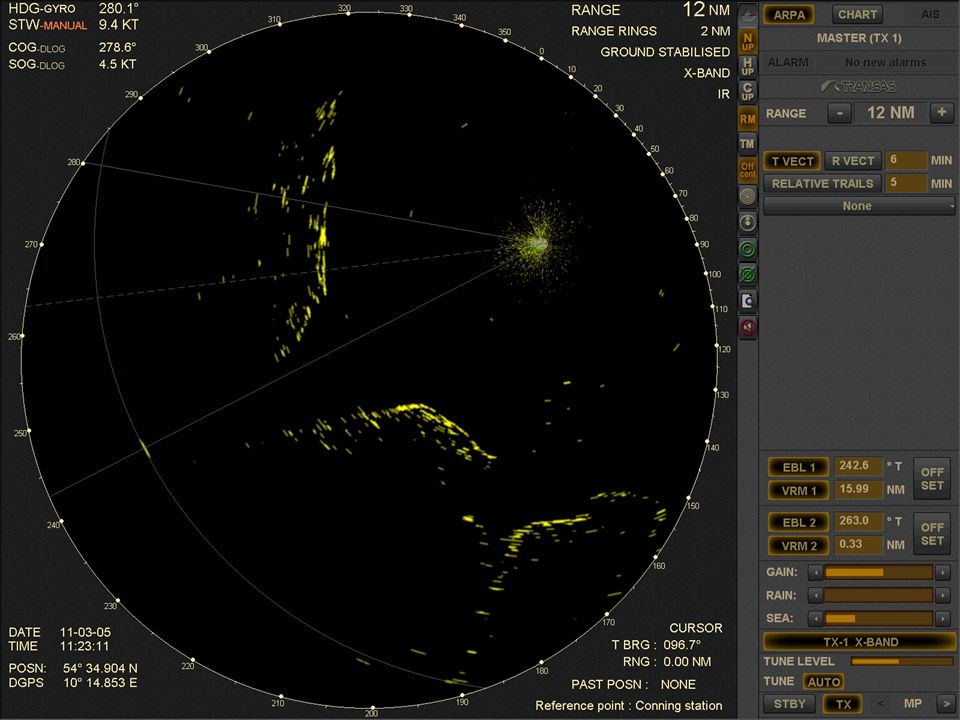Toggle EBL 2 on or off
This screenshot has height=720, width=960.
(x=799, y=522)
